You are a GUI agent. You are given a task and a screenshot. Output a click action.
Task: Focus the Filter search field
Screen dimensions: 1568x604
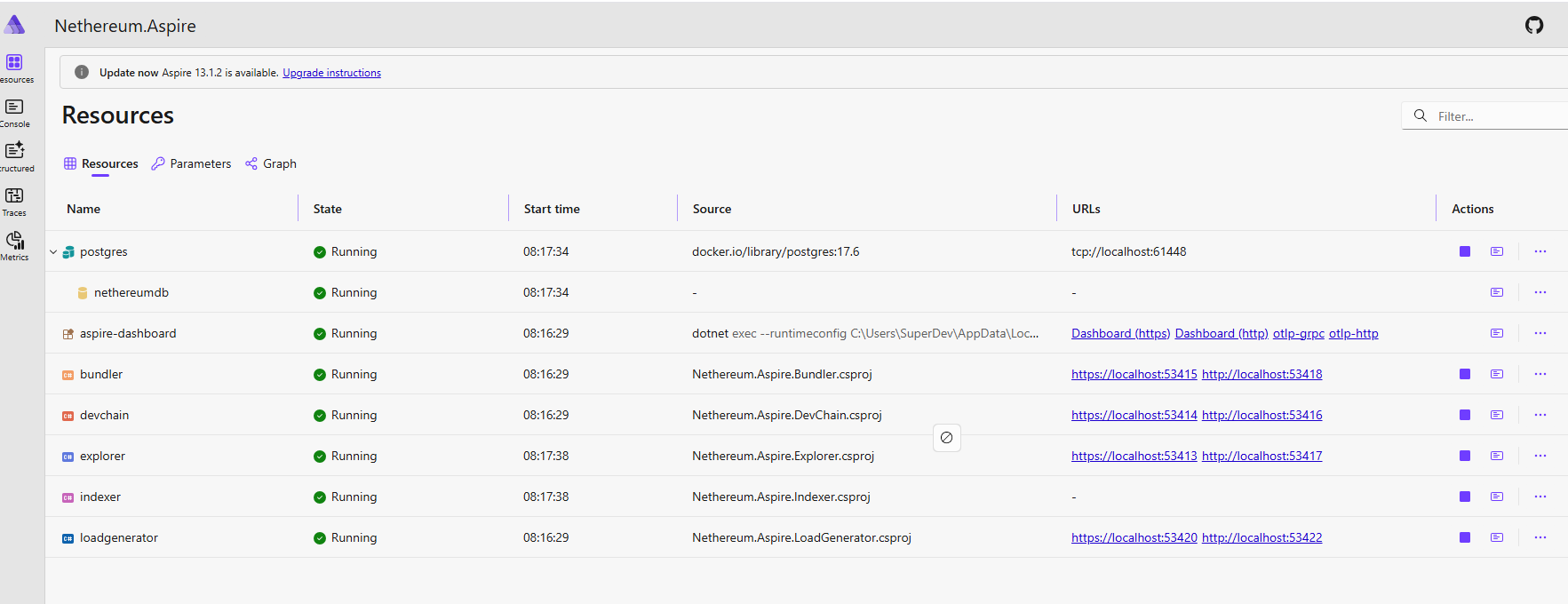(x=1484, y=115)
